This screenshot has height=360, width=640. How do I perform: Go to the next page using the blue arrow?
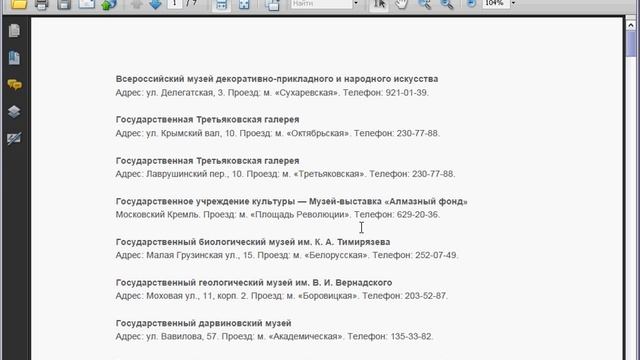(156, 4)
